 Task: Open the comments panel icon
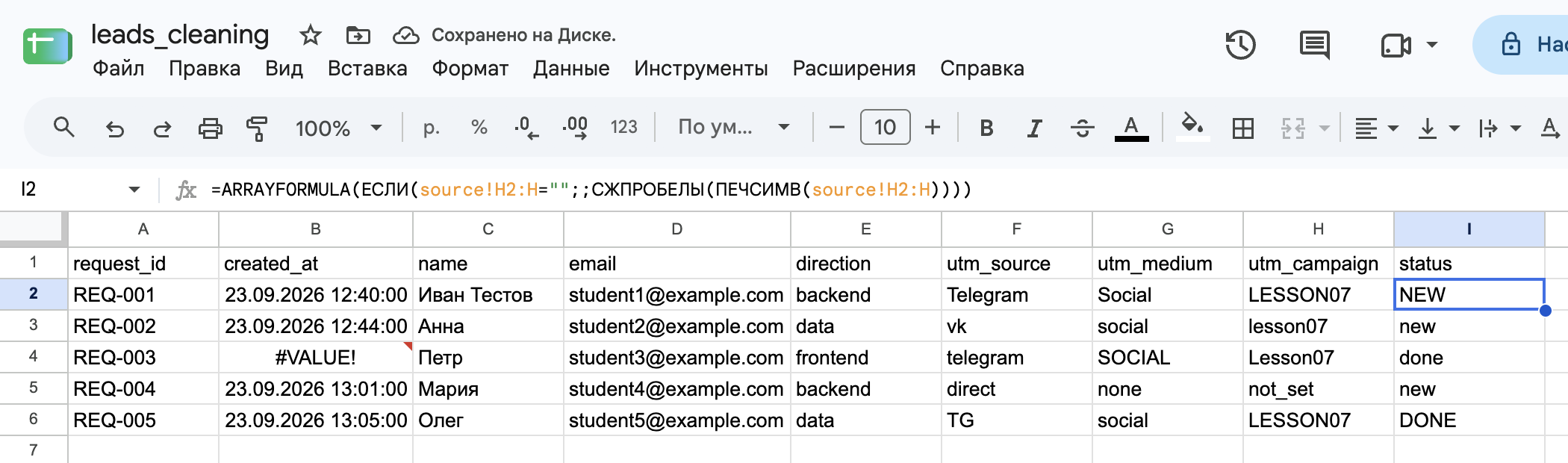pyautogui.click(x=1314, y=45)
